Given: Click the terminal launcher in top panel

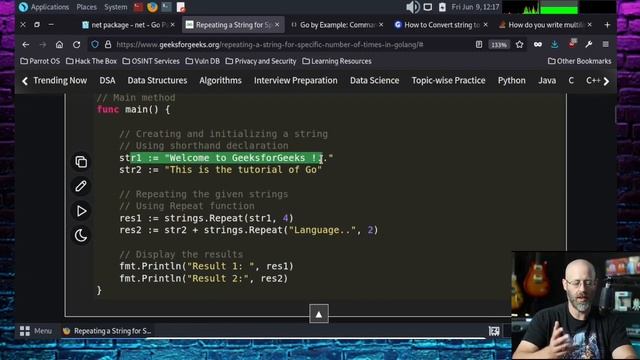Looking at the screenshot, I should tap(166, 7).
